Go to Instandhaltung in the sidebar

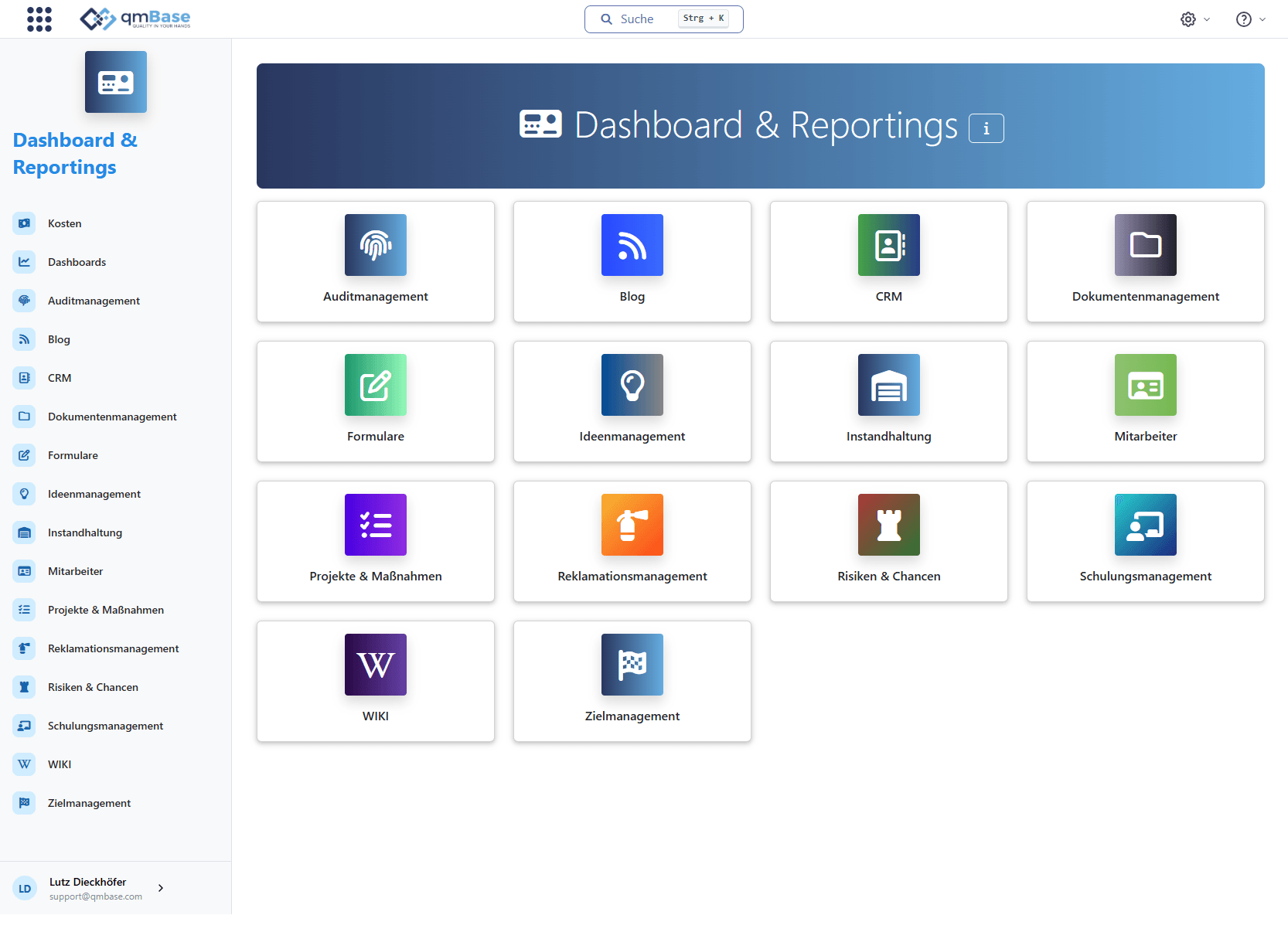click(85, 532)
